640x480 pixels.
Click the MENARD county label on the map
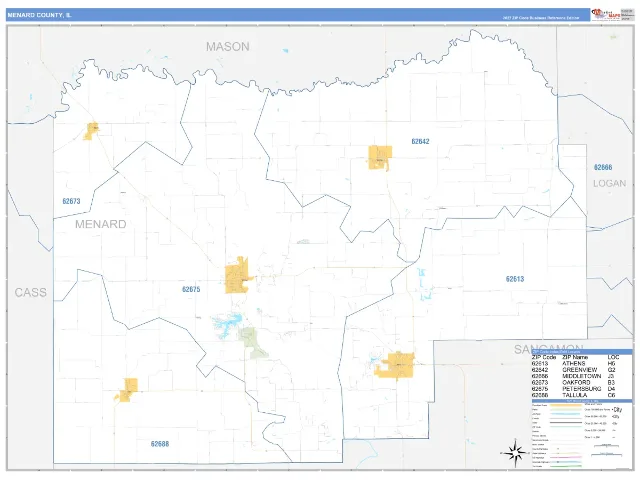(x=100, y=224)
